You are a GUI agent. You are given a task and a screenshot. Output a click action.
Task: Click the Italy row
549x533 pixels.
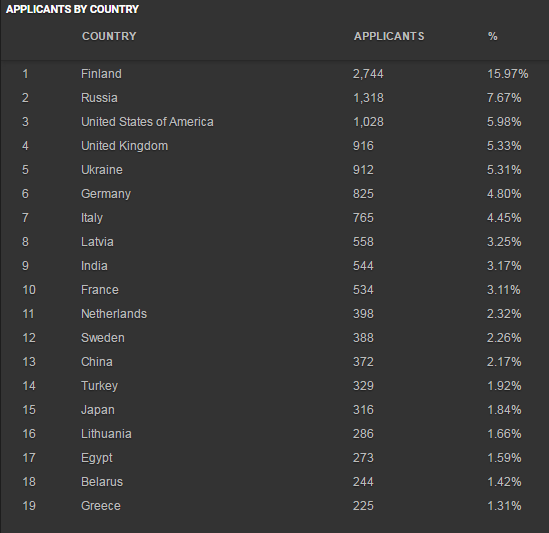click(x=274, y=218)
